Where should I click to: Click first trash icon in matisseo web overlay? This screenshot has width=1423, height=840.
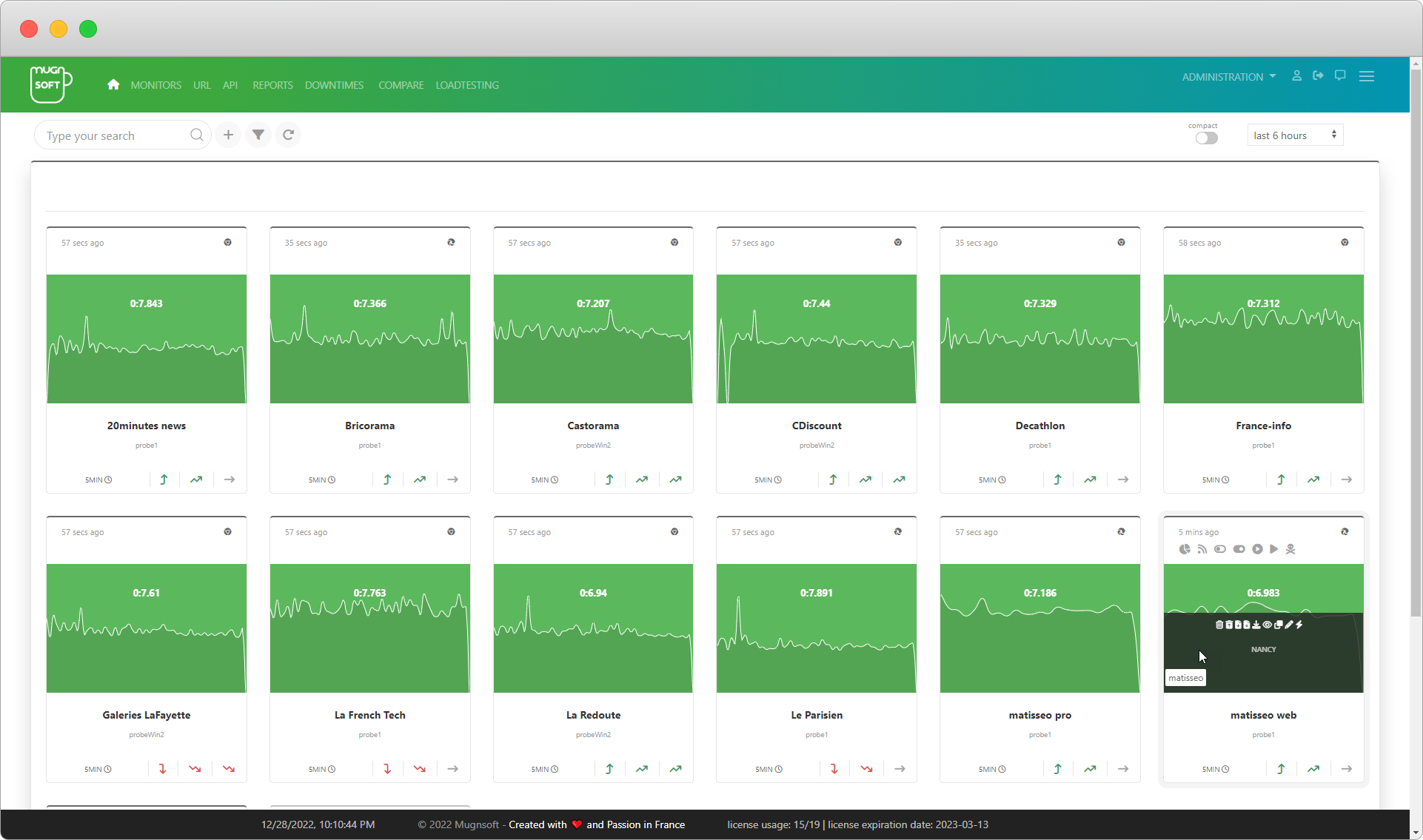pyautogui.click(x=1219, y=625)
